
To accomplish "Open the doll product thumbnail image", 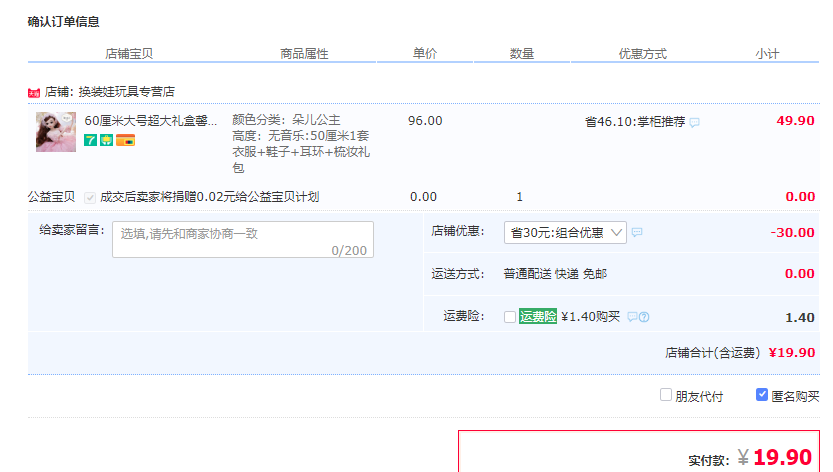I will (56, 132).
